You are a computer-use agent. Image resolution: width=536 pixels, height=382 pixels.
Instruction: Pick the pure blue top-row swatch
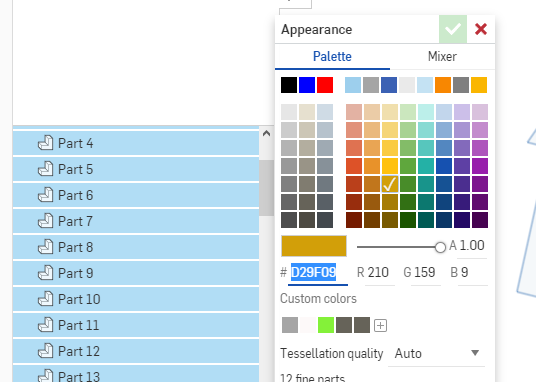(307, 85)
